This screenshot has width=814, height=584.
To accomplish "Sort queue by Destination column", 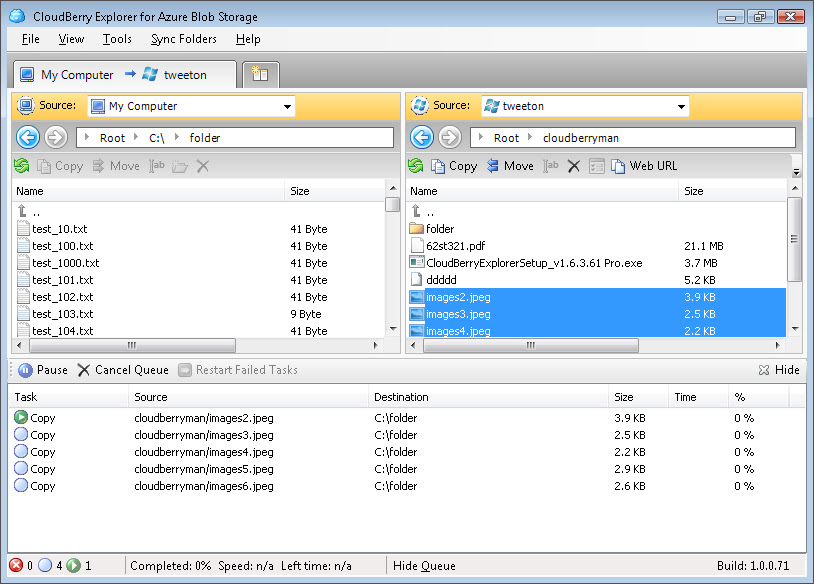I will [488, 397].
